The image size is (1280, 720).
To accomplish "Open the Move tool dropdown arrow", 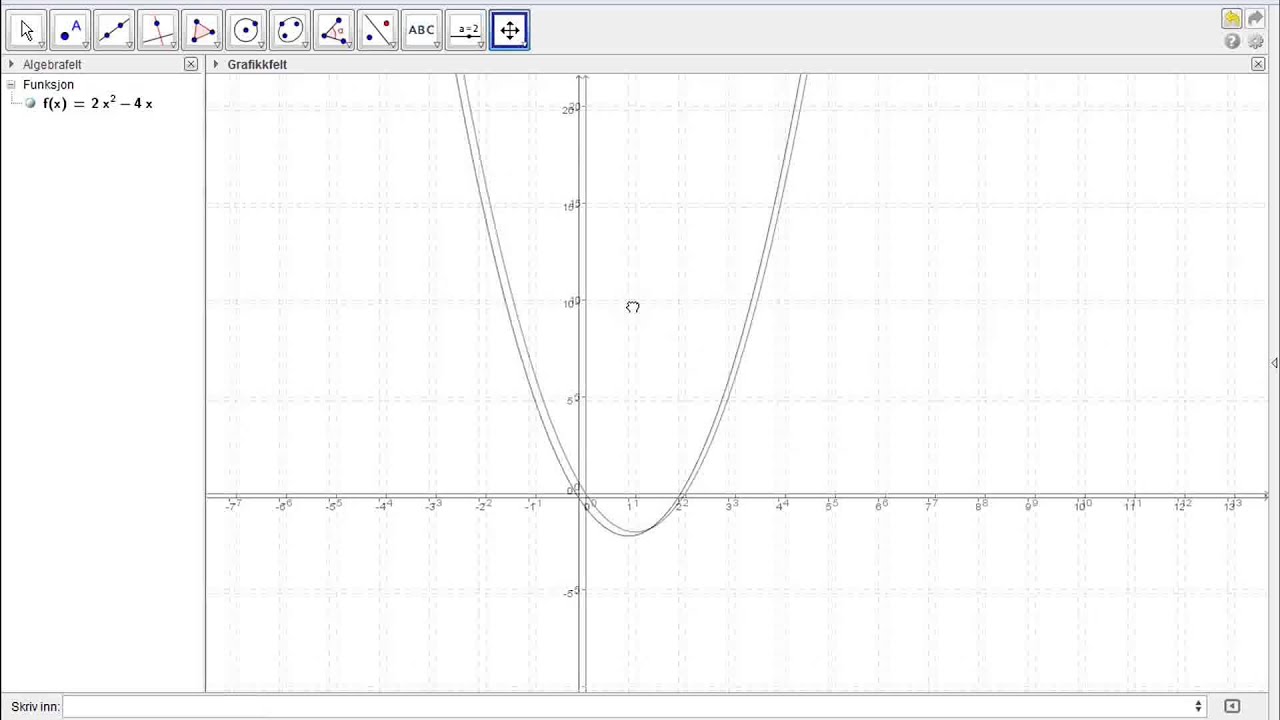I will pyautogui.click(x=42, y=45).
